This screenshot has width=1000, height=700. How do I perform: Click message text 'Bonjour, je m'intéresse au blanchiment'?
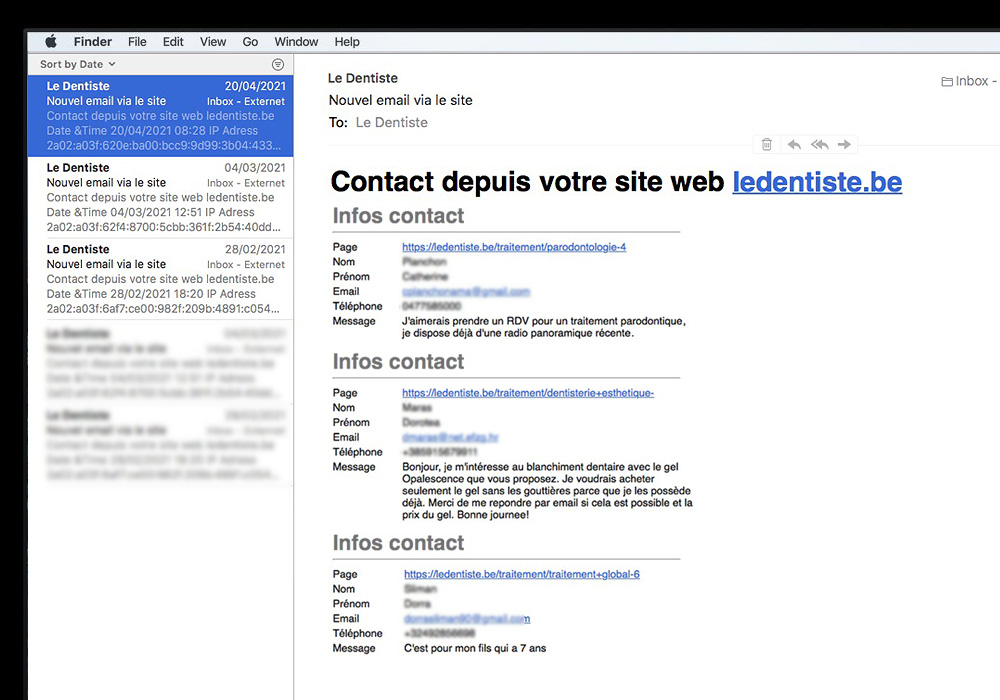click(547, 491)
